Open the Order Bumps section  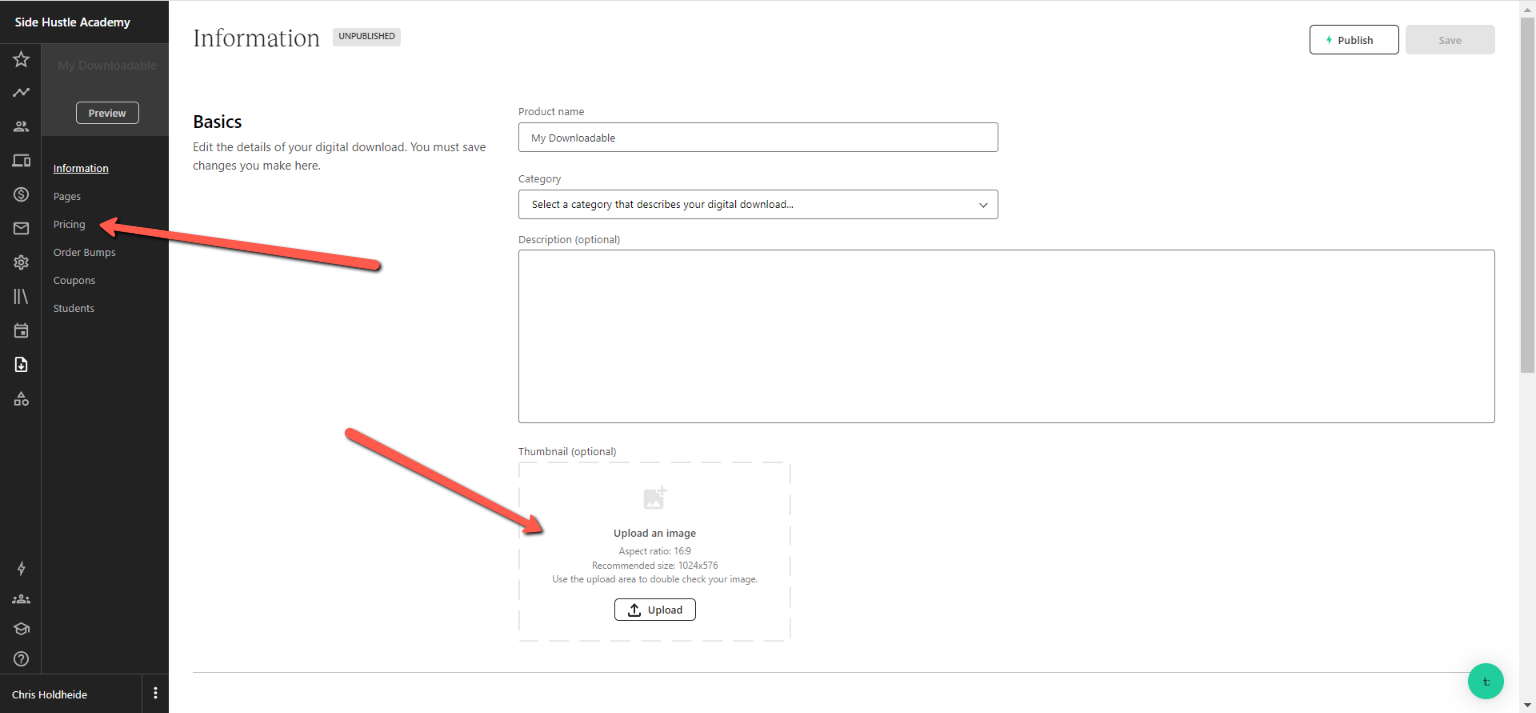point(84,252)
